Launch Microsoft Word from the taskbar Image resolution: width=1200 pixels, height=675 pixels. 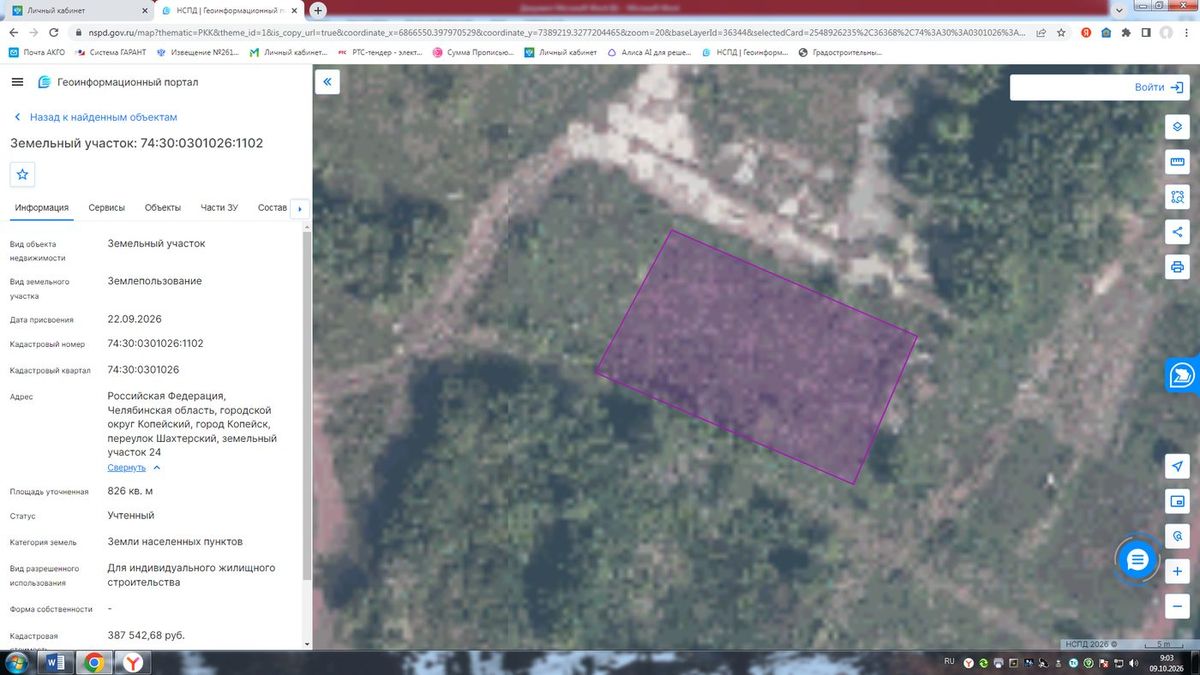pyautogui.click(x=56, y=662)
